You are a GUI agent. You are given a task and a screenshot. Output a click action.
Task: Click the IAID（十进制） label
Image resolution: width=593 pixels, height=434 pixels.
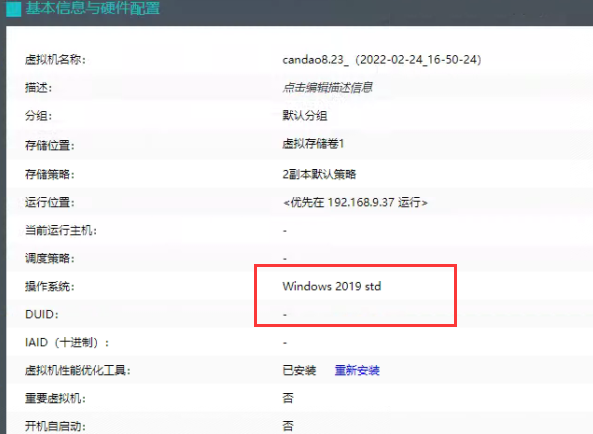pyautogui.click(x=67, y=343)
